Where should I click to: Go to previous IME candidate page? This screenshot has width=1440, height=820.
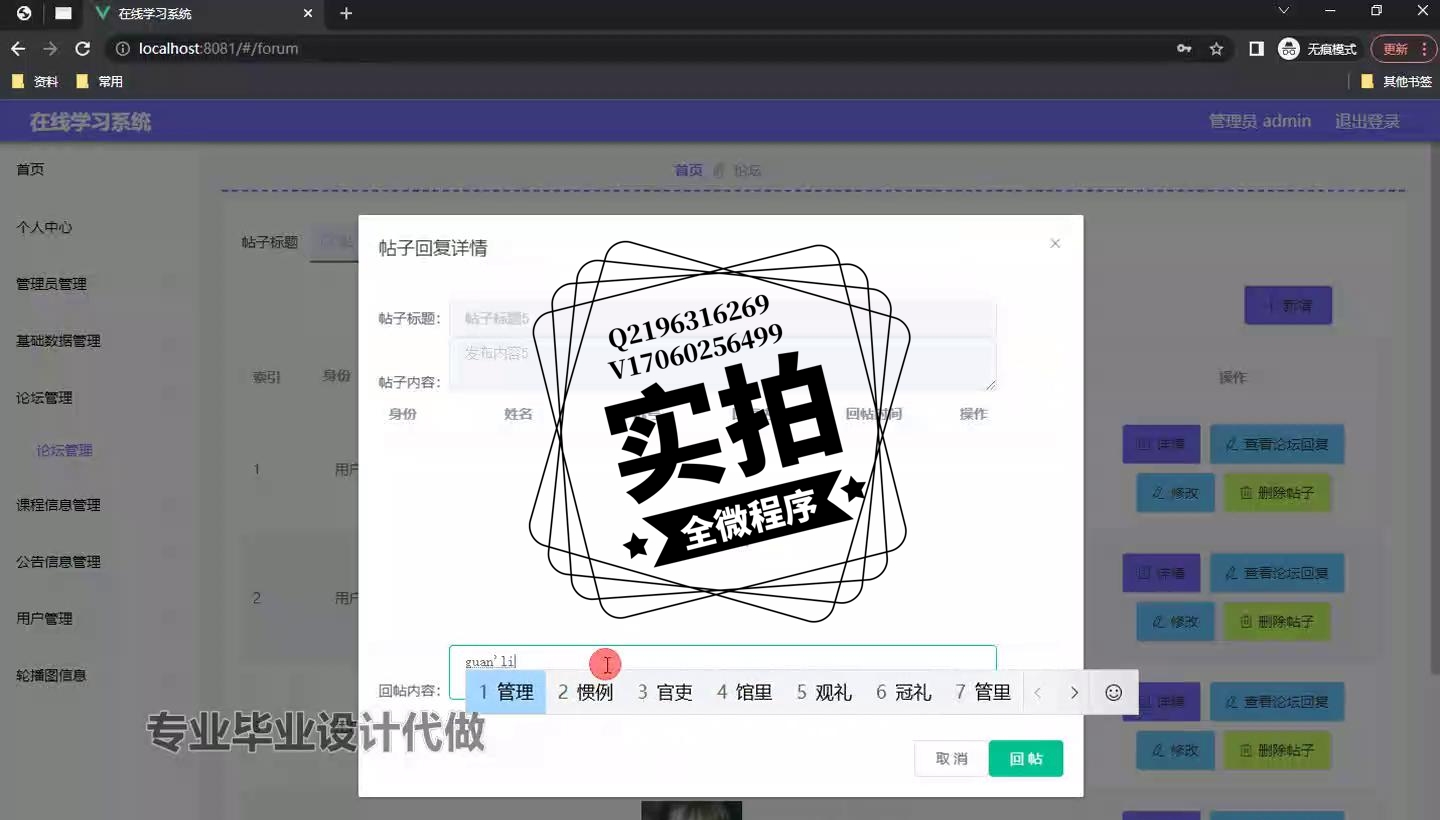click(1038, 692)
